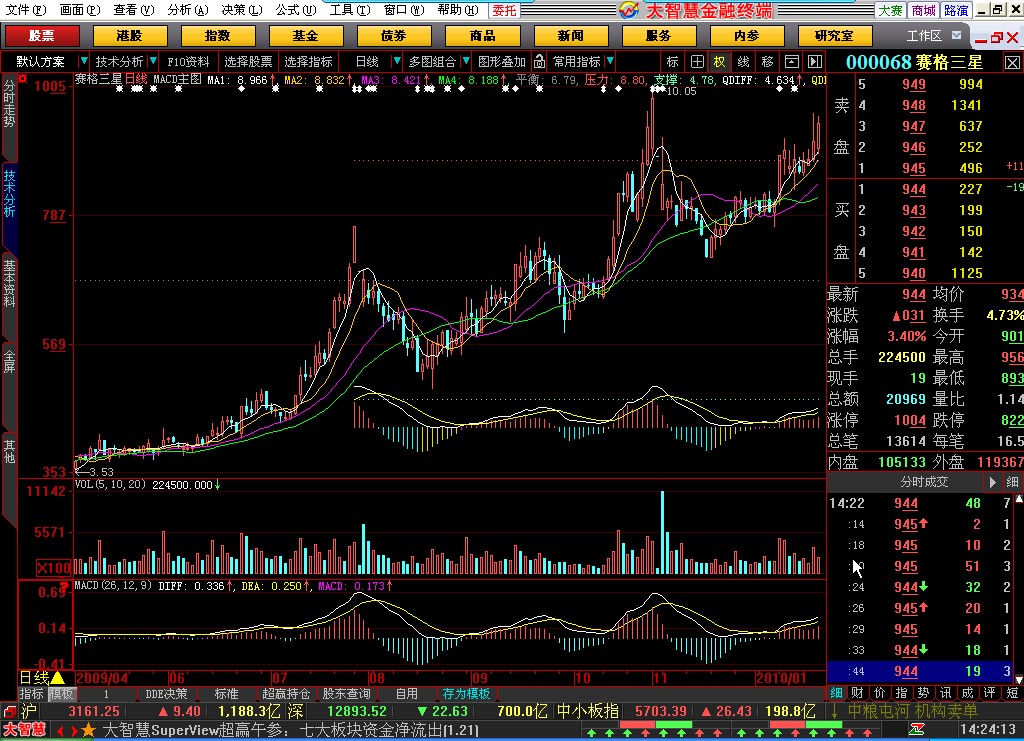Click the crosshair grid tool icon

coord(697,61)
